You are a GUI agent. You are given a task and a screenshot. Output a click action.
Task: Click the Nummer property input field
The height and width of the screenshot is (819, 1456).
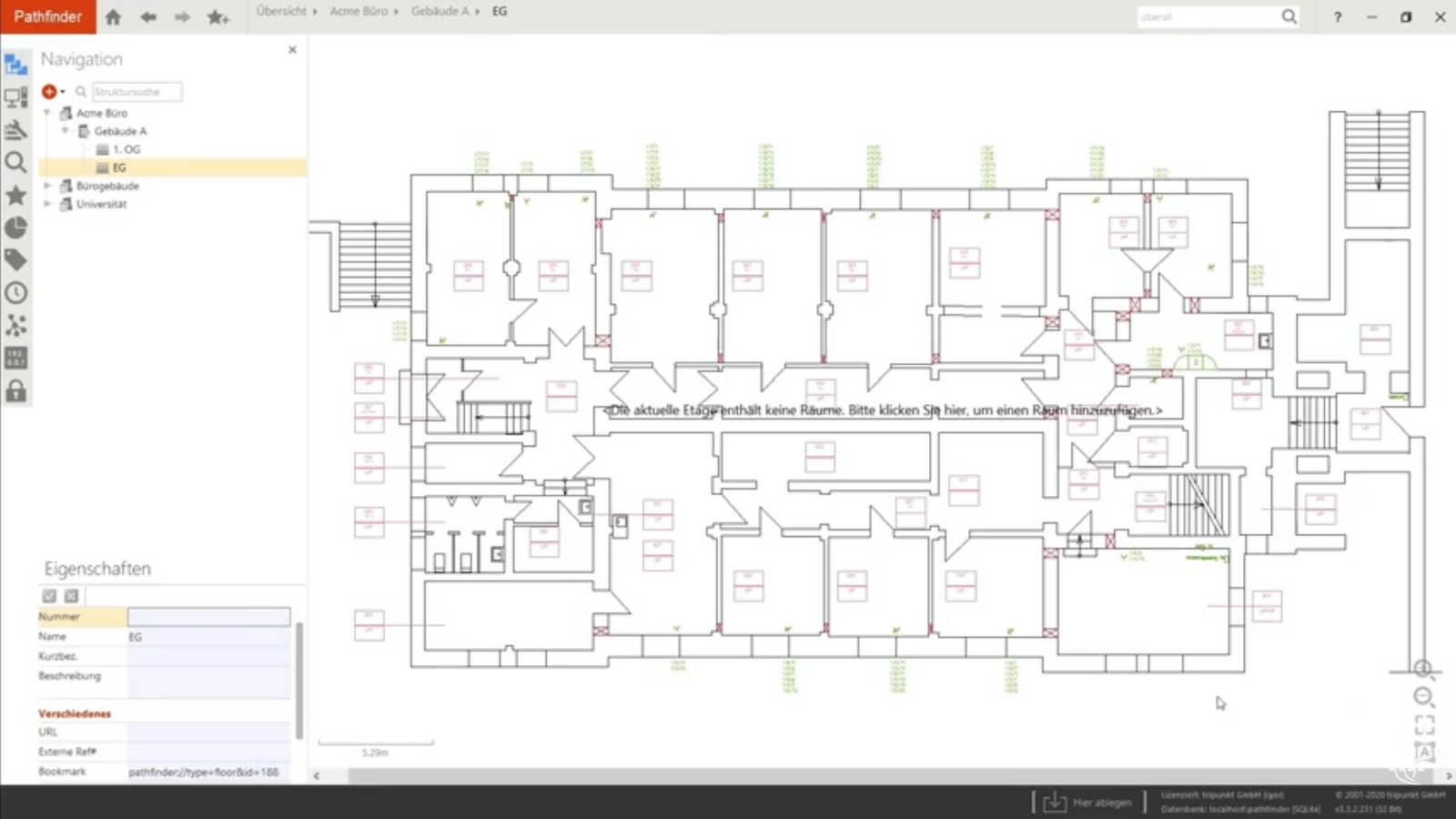point(208,617)
